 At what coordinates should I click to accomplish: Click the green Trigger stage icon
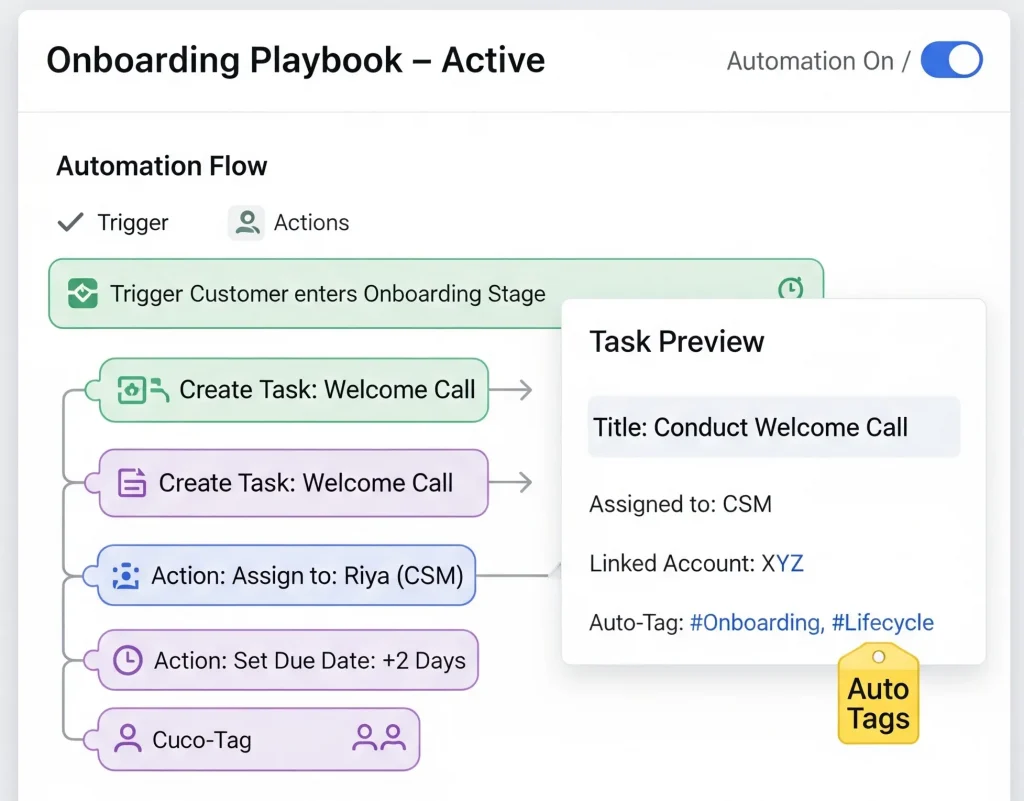tap(82, 294)
